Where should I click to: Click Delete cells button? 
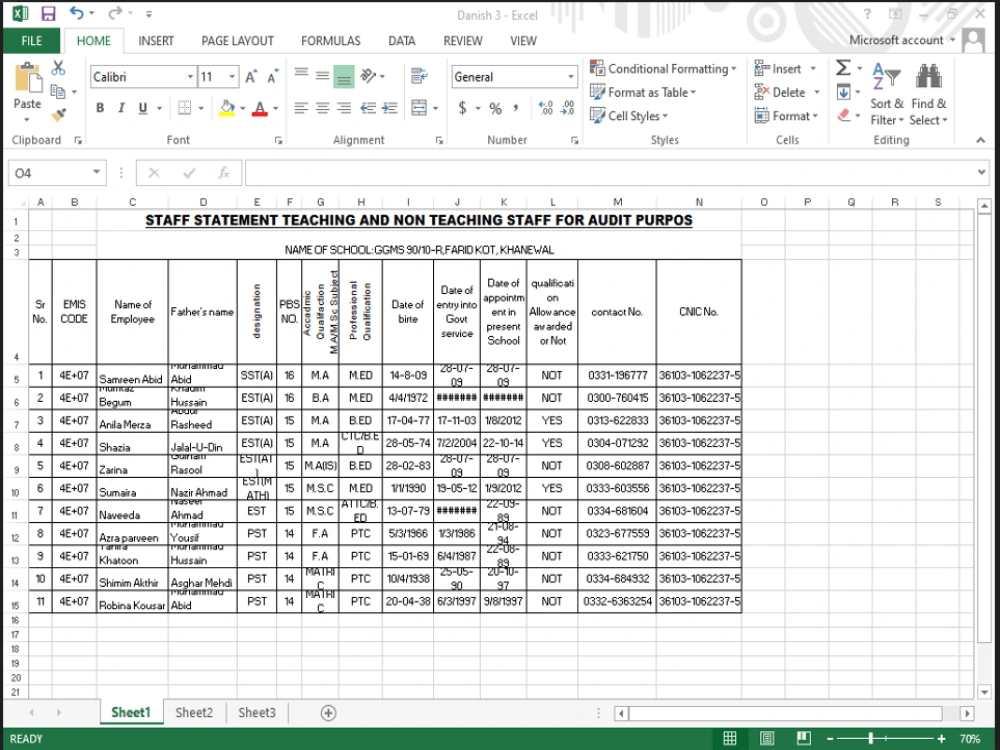[x=787, y=92]
